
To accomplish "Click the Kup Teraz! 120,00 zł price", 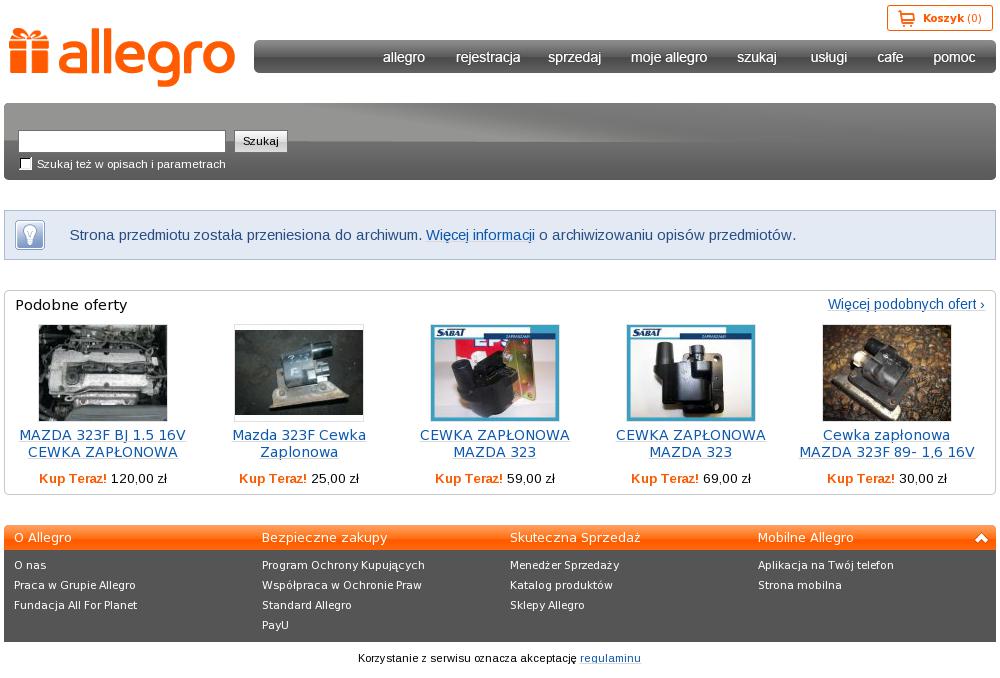I will point(103,478).
